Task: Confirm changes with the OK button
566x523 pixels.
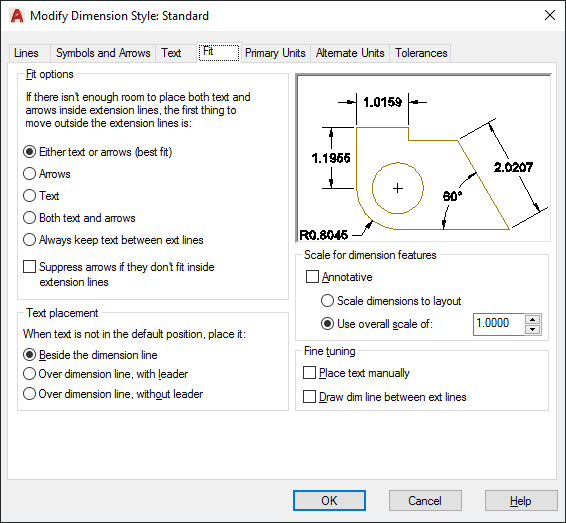Action: tap(329, 501)
